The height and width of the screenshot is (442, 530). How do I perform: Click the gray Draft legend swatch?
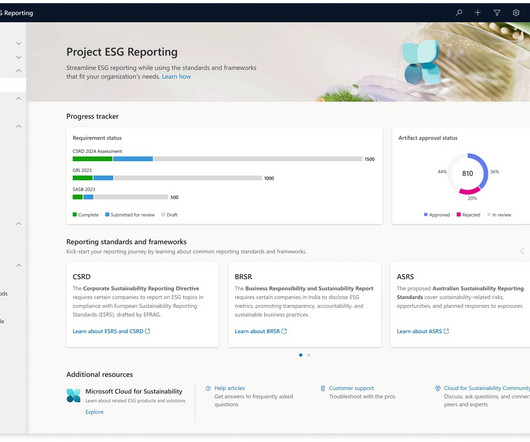tap(163, 215)
